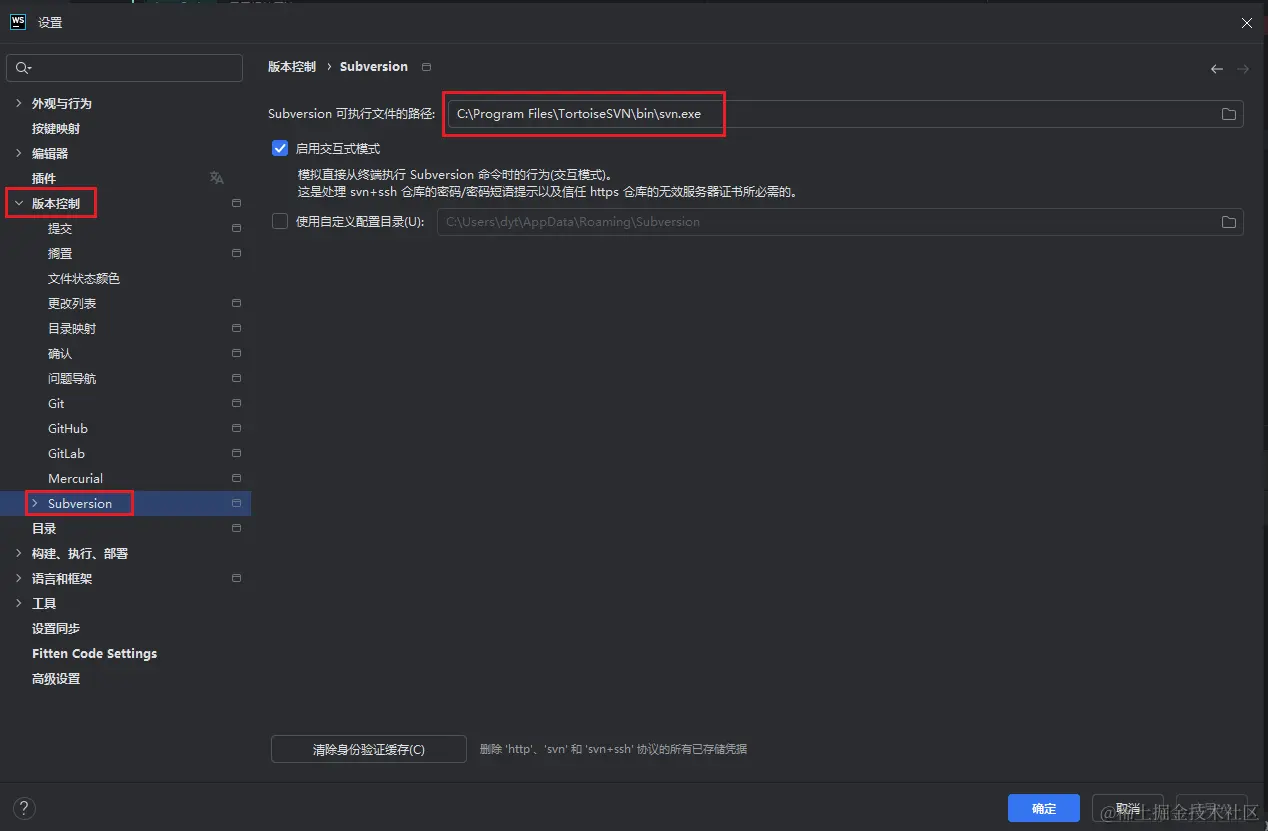Click project-level icon beside Mercurial row

point(236,478)
